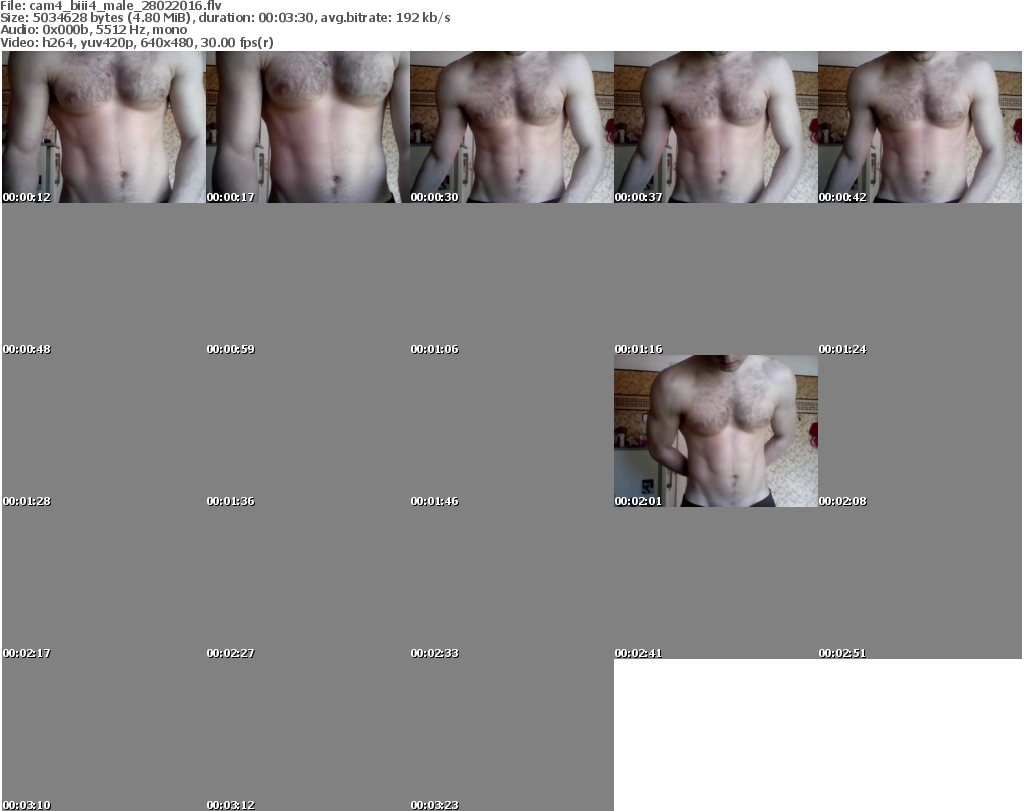The height and width of the screenshot is (811, 1024).
Task: Click the 00:01:24 timestamp label
Action: (842, 349)
